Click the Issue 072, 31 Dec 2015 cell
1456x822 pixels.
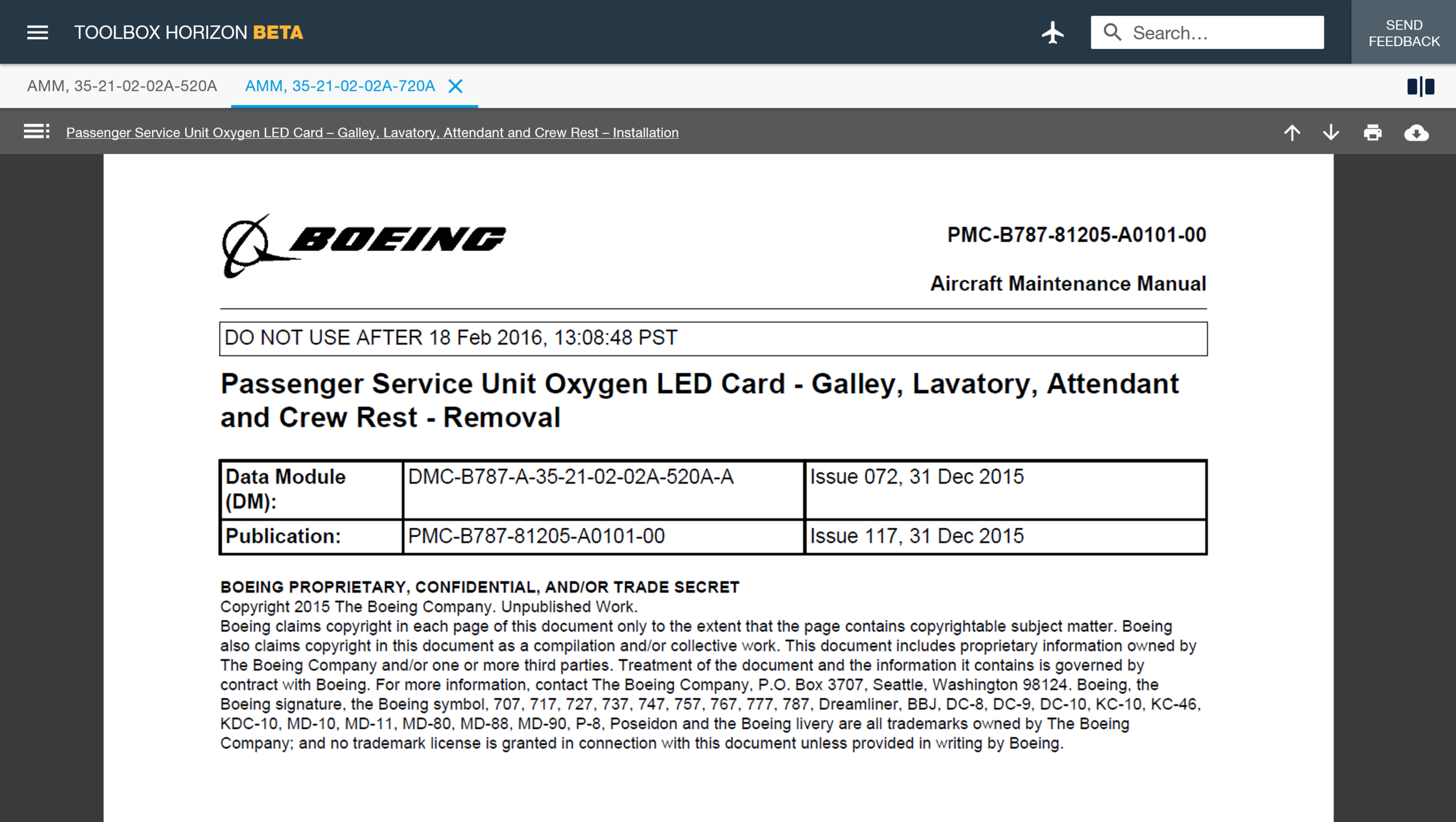click(1005, 489)
